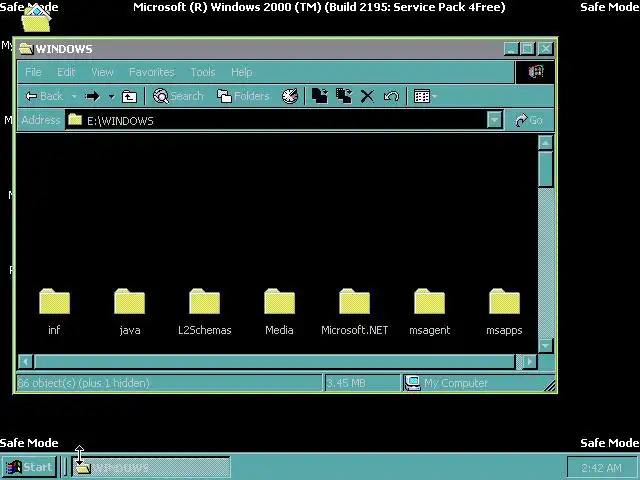Open the Forward history dropdown arrow

pyautogui.click(x=111, y=96)
